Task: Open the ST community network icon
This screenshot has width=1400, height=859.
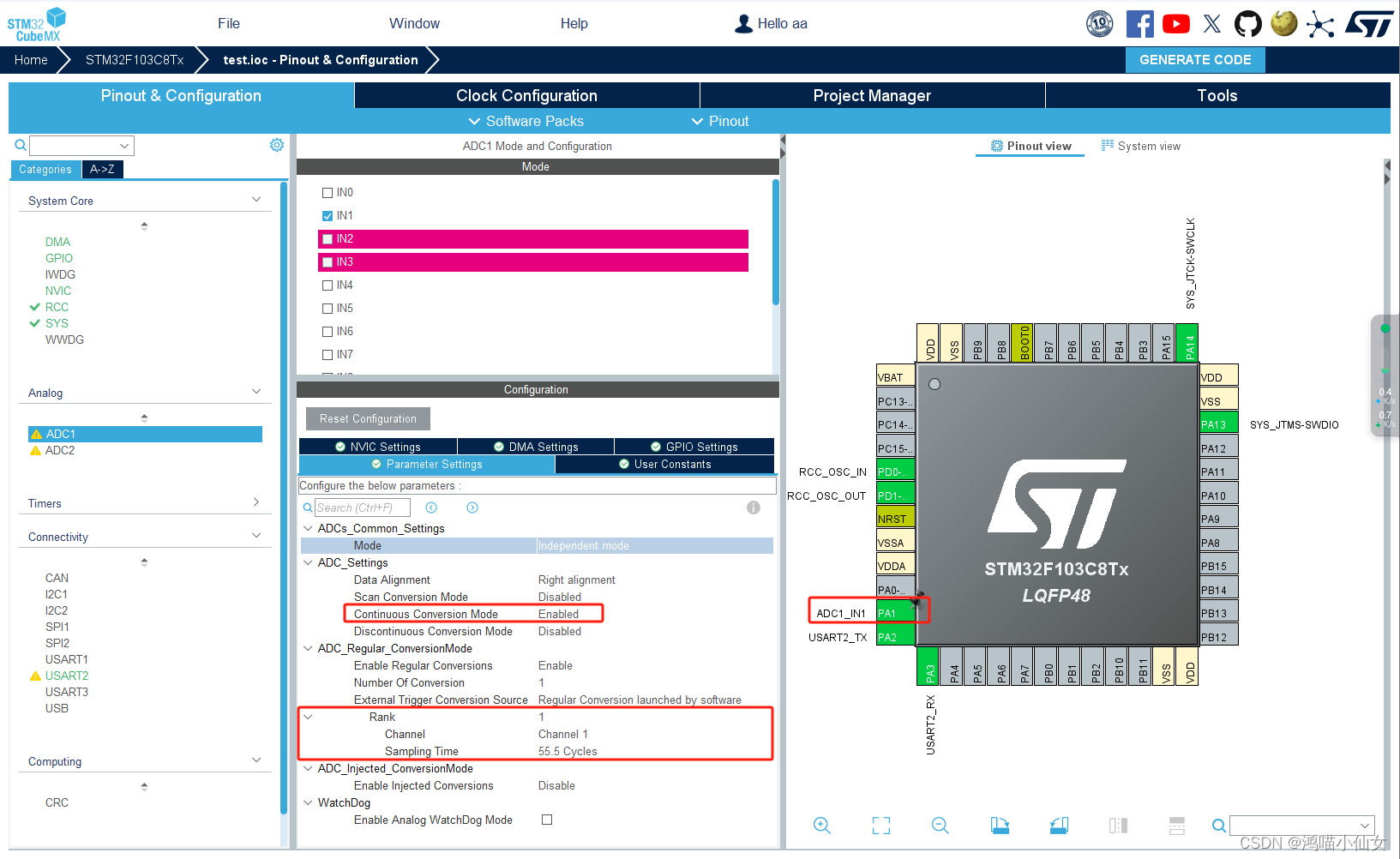Action: (1320, 24)
